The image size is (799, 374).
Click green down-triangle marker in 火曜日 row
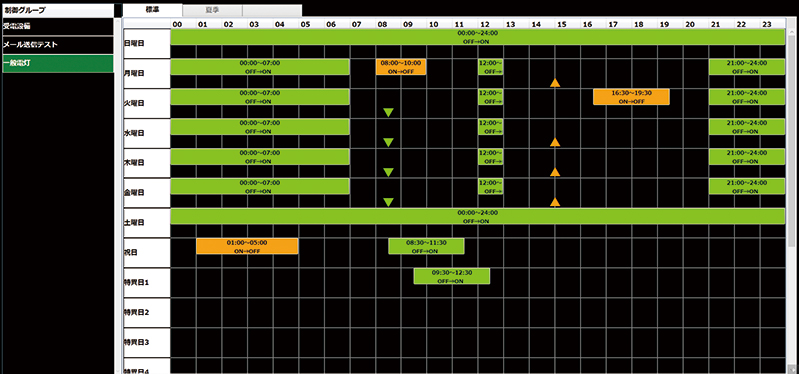point(388,113)
